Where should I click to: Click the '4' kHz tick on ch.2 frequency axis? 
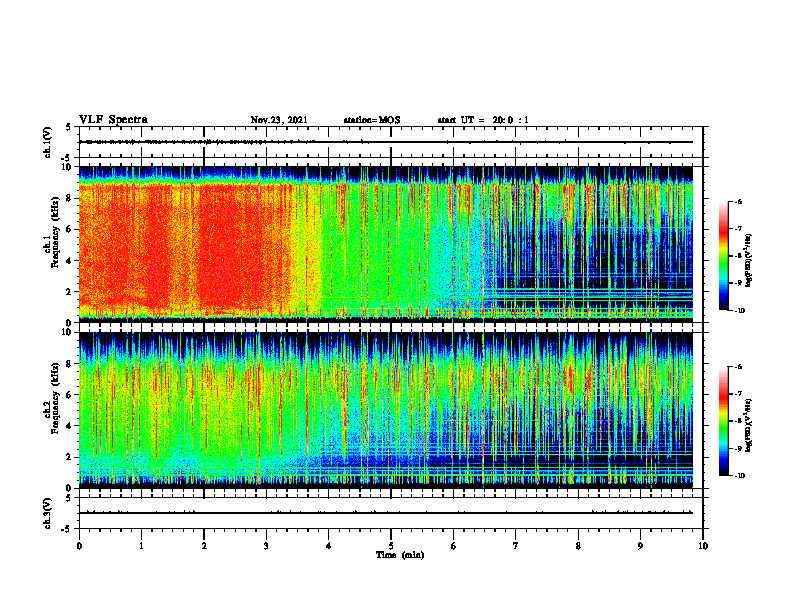tap(70, 426)
